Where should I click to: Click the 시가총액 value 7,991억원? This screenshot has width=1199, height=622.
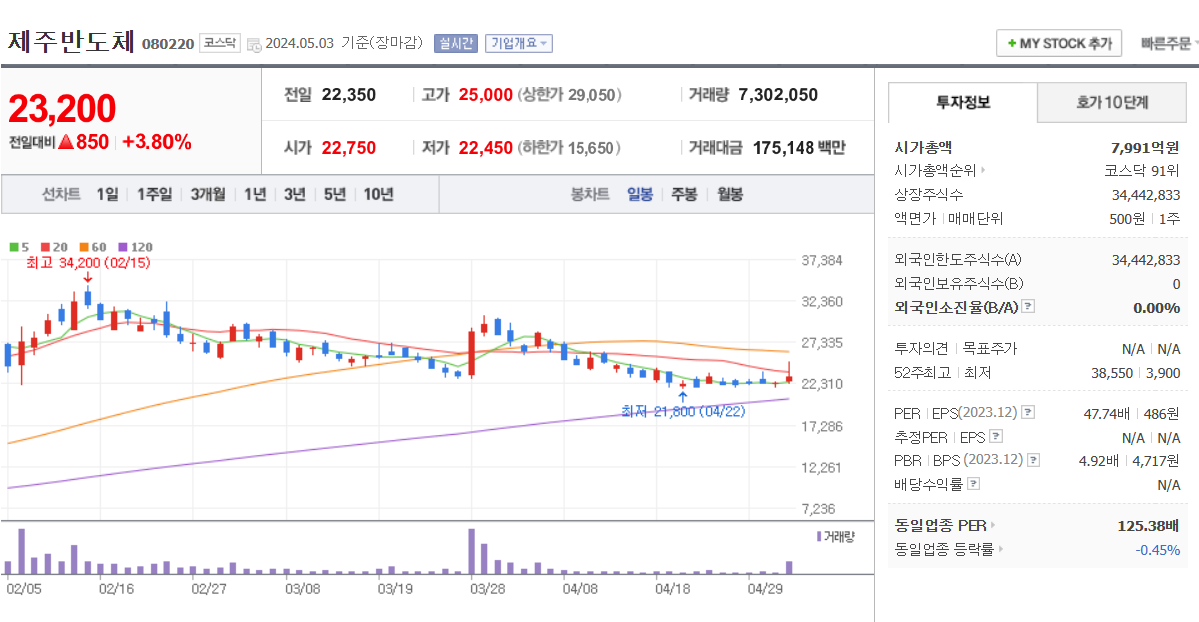pos(1145,148)
